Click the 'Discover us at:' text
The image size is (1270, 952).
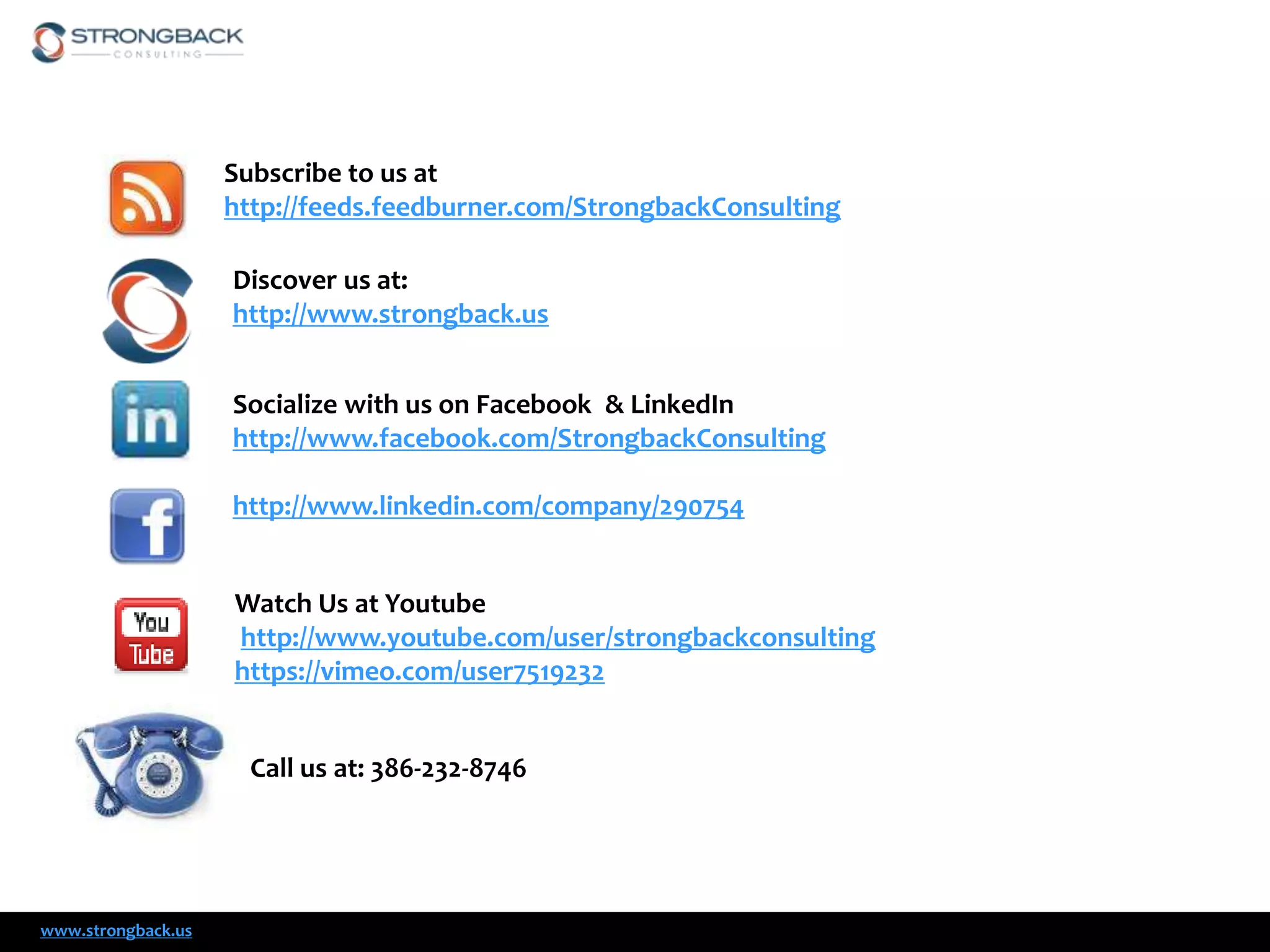321,280
